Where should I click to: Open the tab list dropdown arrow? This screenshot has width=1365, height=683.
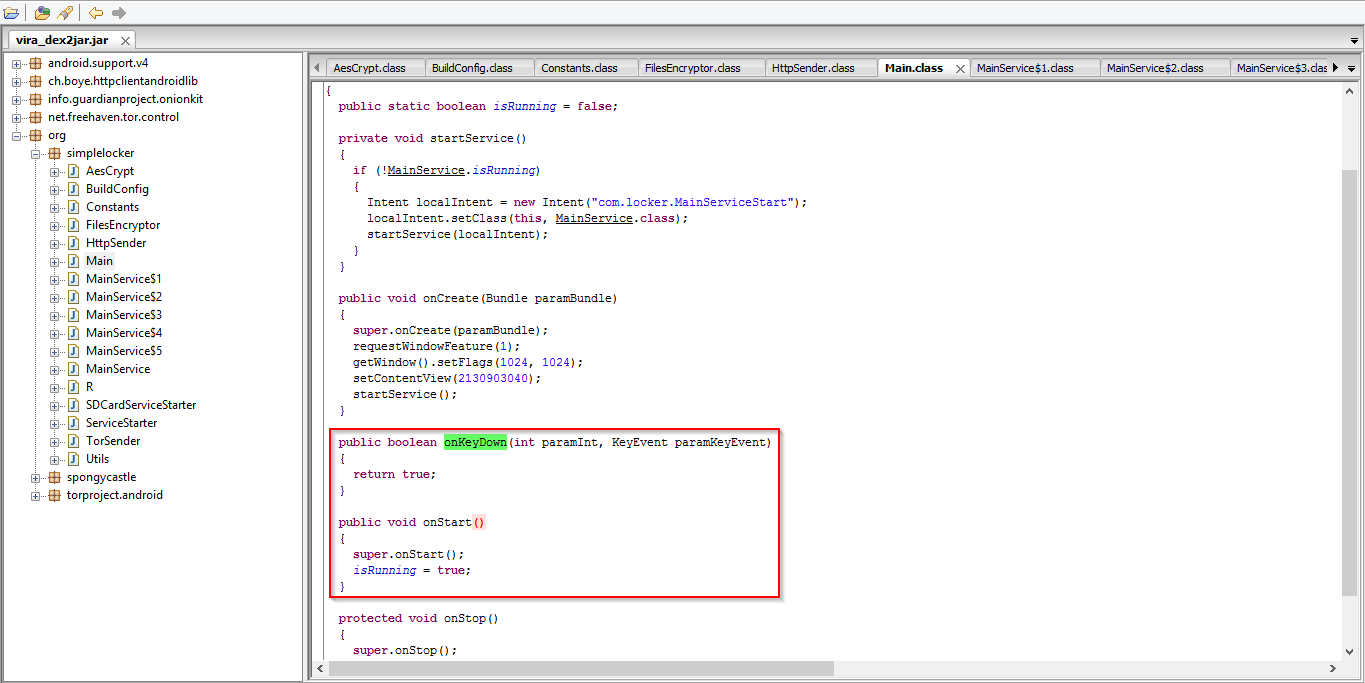point(1352,68)
